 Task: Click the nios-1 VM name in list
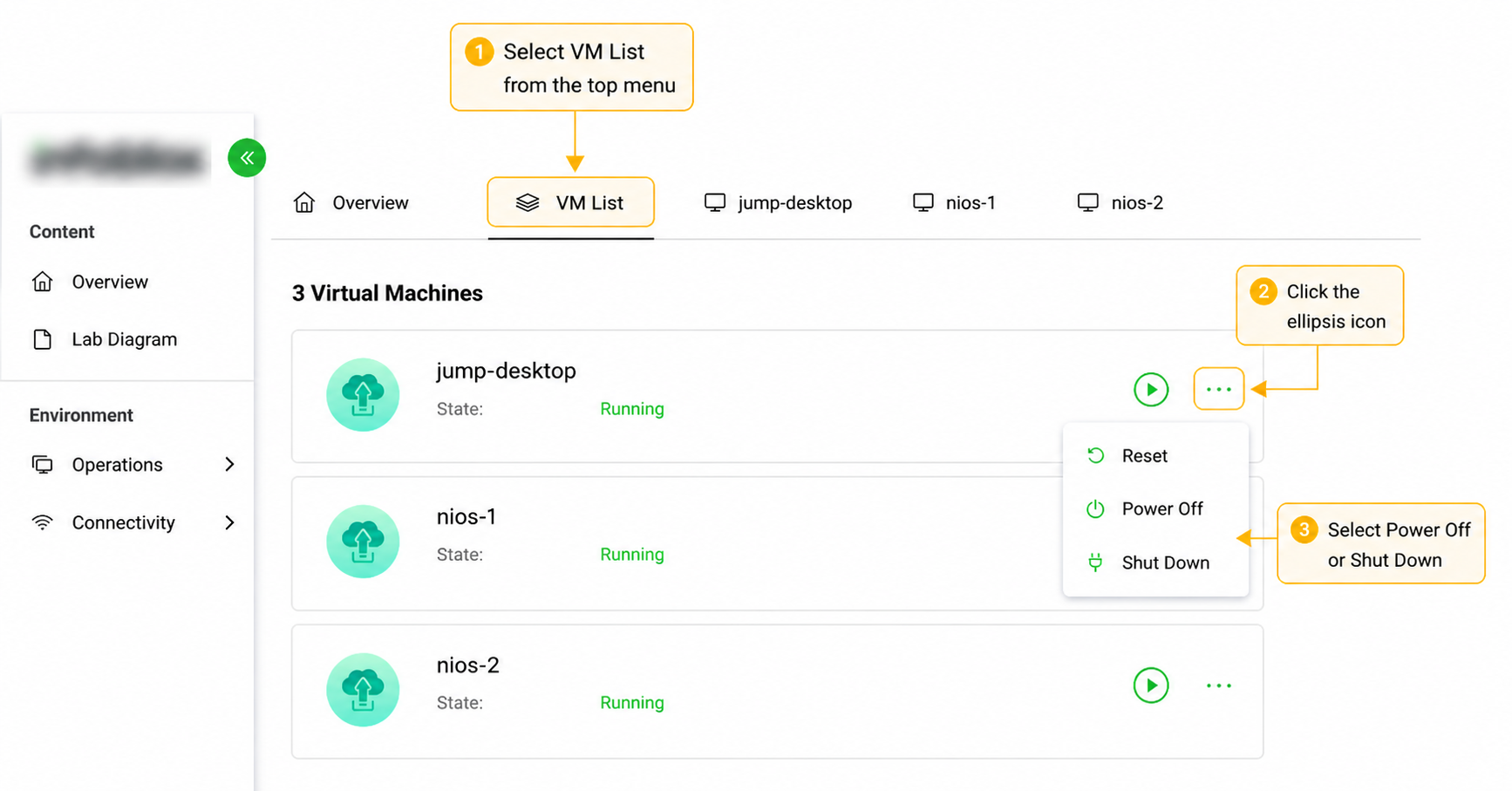coord(467,517)
